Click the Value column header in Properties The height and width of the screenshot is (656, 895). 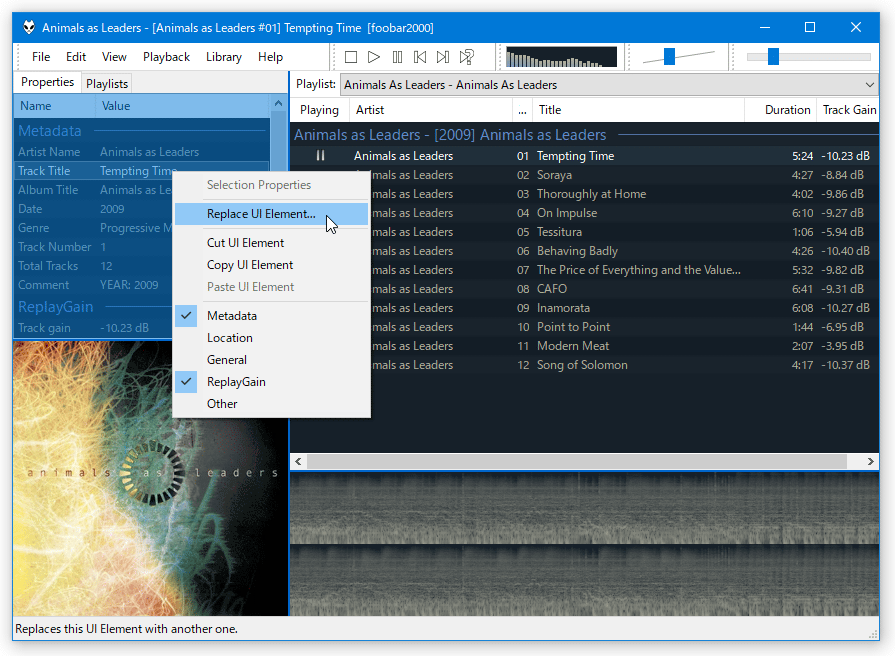[x=183, y=106]
